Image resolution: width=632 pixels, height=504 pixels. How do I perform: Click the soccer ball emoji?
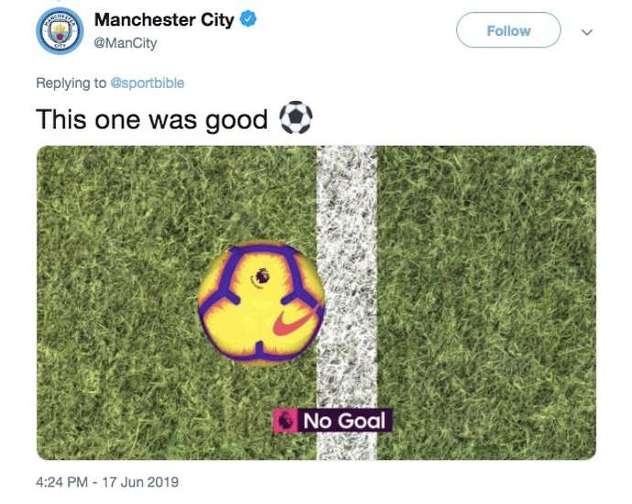click(296, 117)
